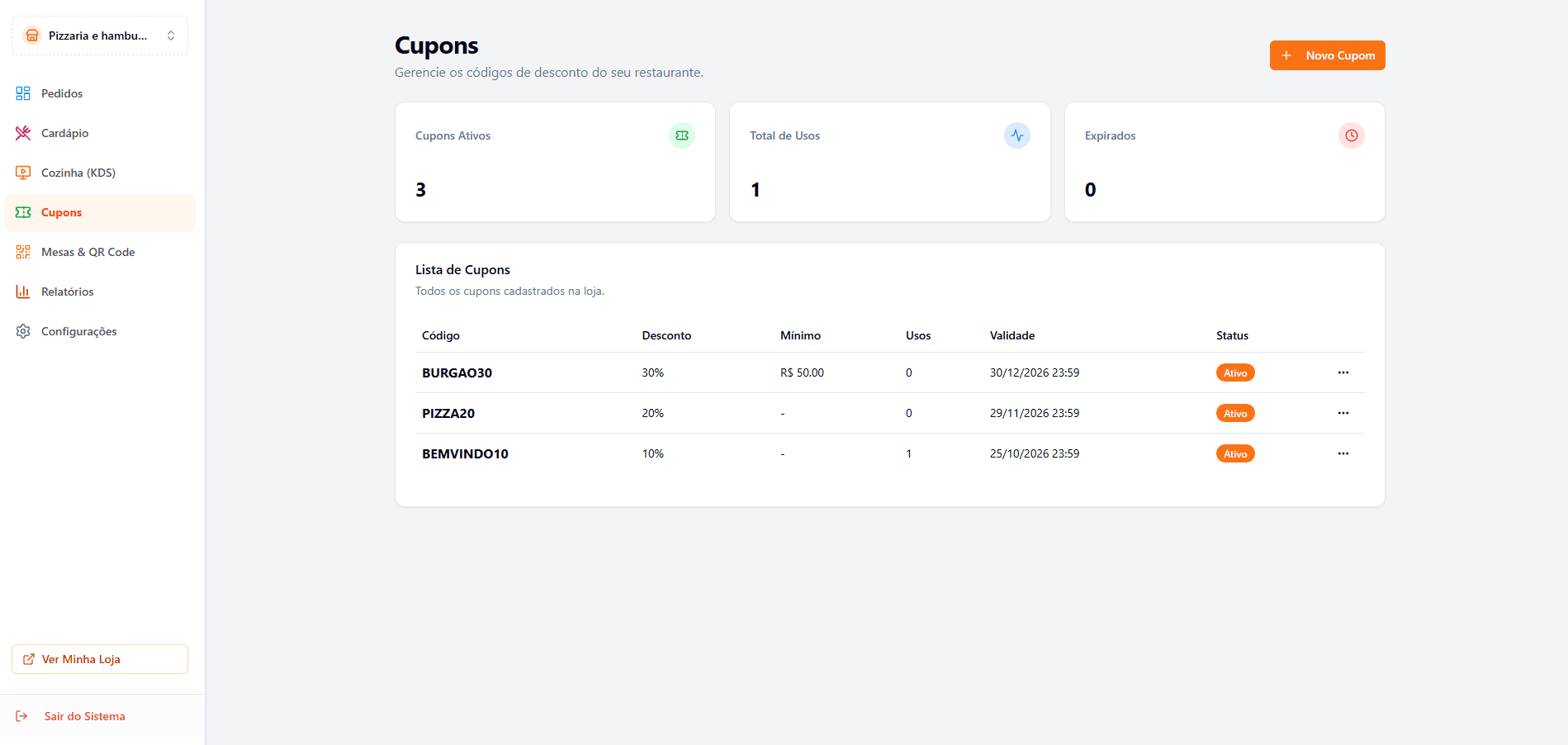Click the red clock icon in Expirados
The width and height of the screenshot is (1568, 745).
pos(1351,135)
